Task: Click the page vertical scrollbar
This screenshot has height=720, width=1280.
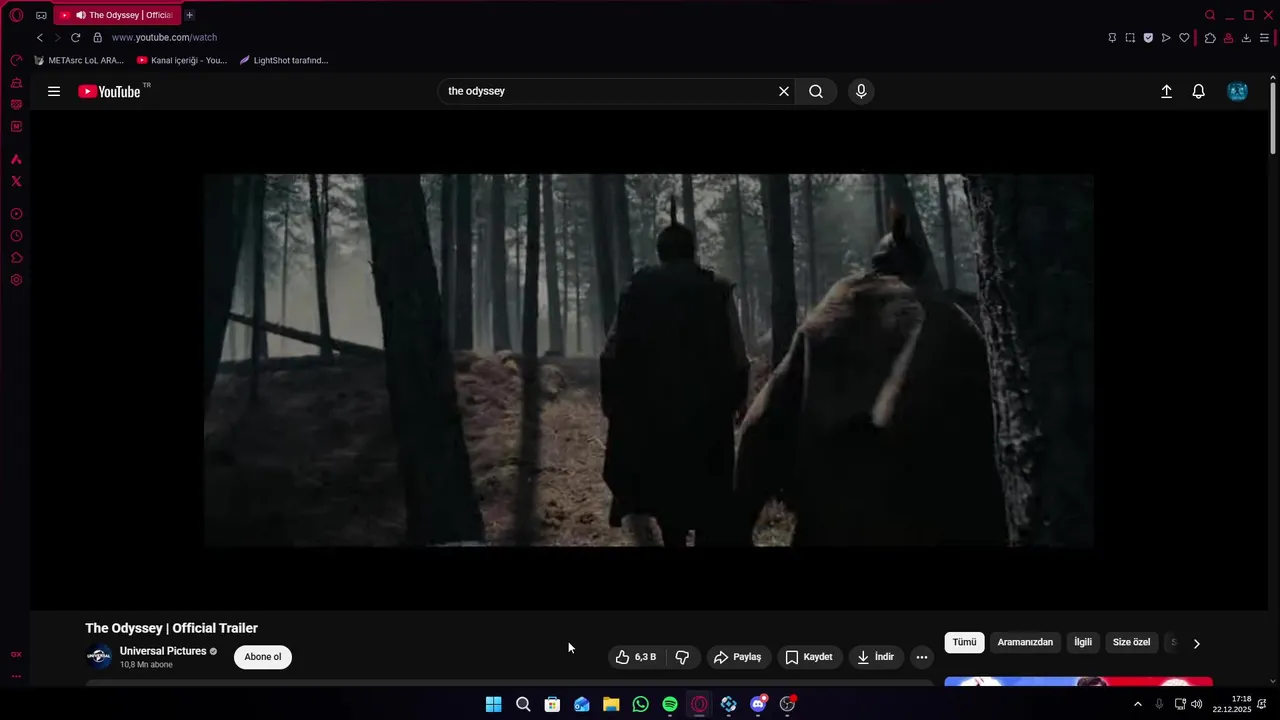Action: pyautogui.click(x=1273, y=118)
